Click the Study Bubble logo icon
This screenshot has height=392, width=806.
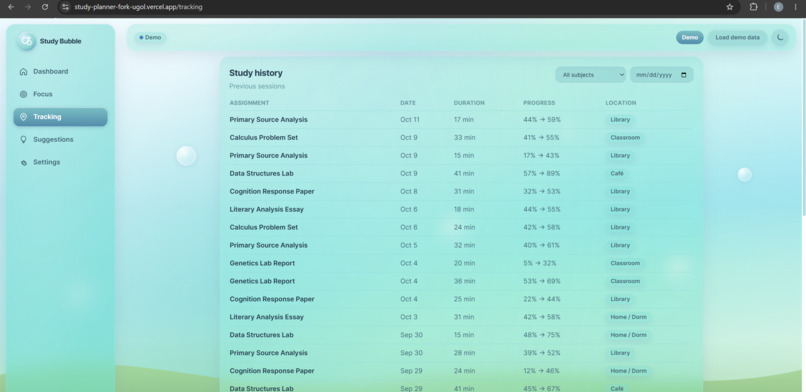point(26,41)
